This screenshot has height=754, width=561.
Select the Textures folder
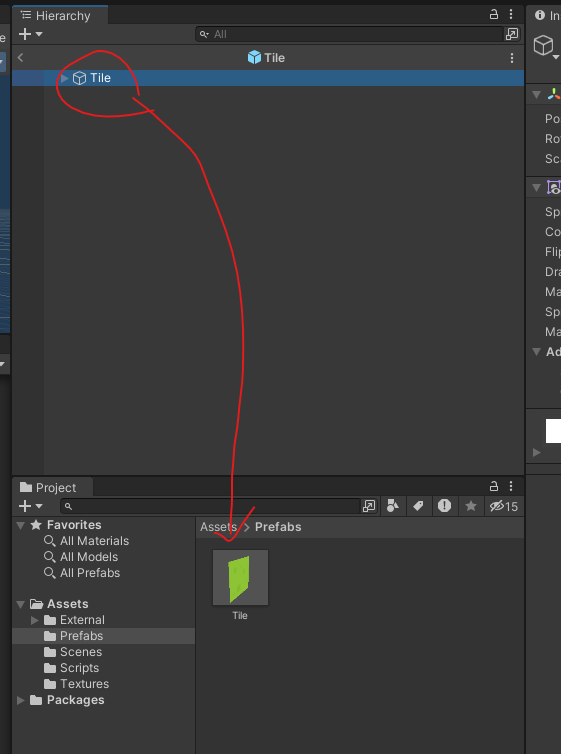[84, 684]
